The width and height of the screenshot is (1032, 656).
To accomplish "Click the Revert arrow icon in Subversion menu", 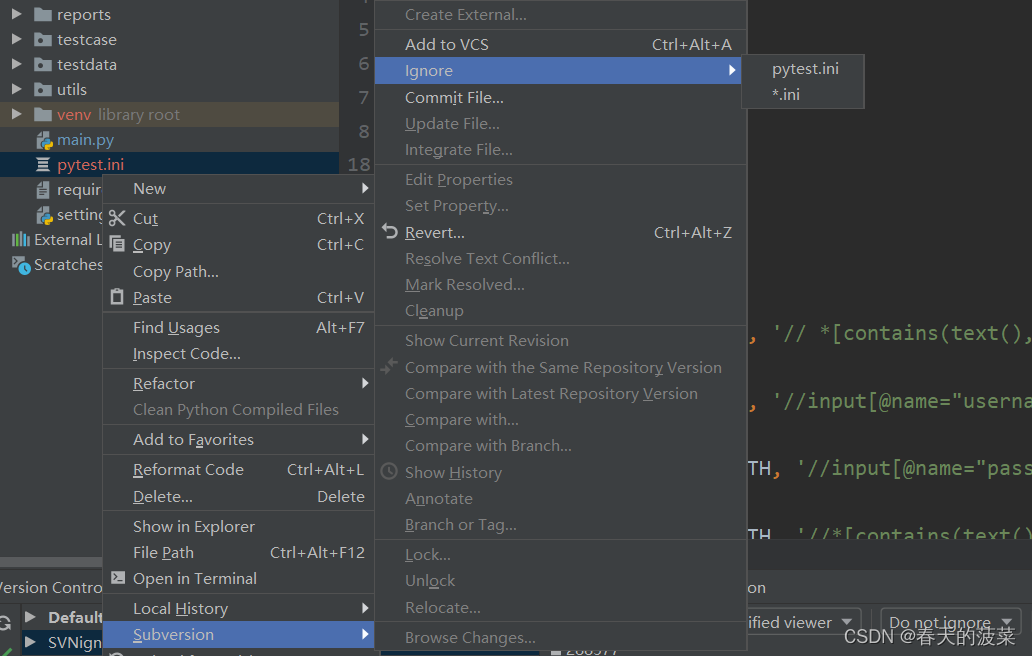I will tap(390, 232).
